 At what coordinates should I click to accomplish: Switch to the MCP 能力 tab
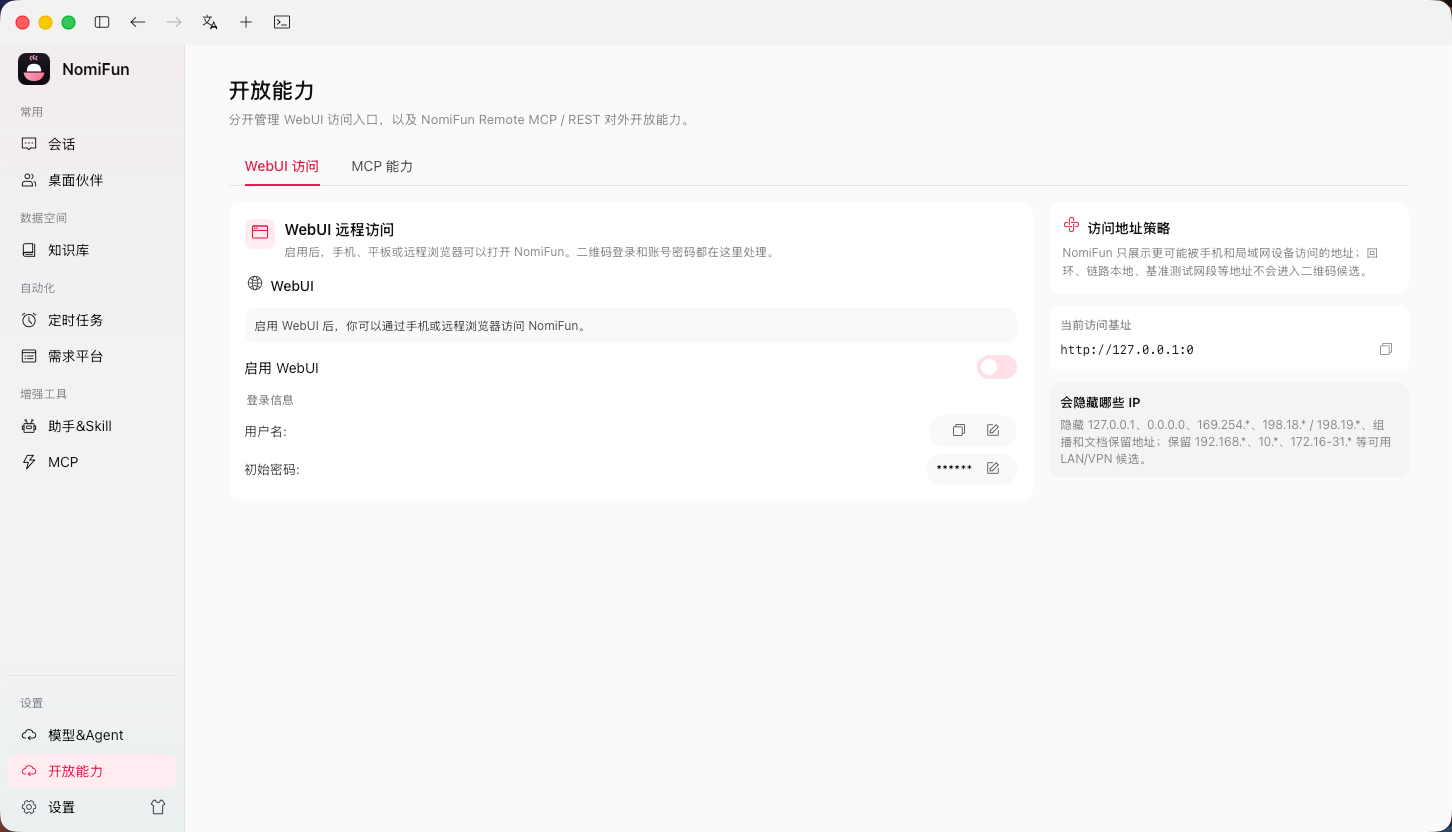[382, 166]
